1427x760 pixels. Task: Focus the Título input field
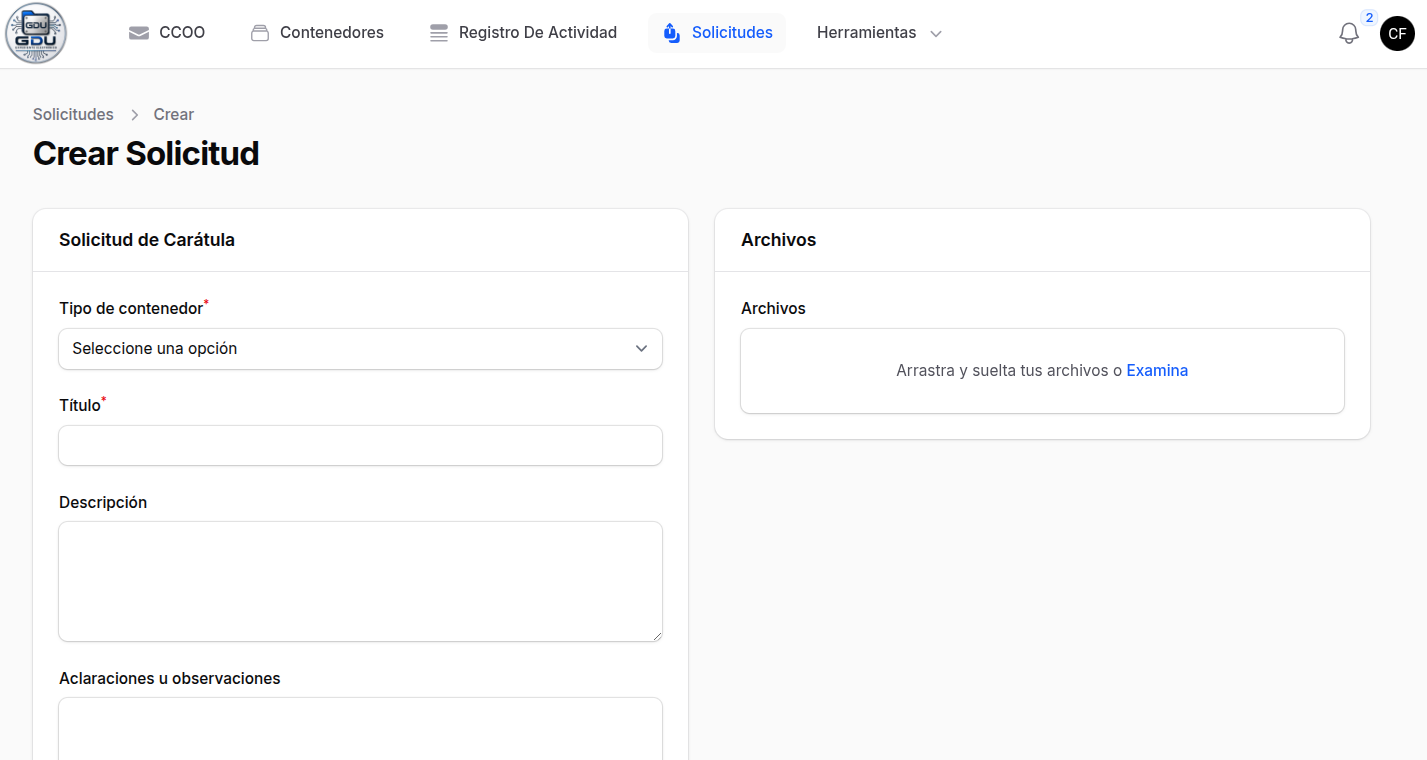[x=360, y=445]
